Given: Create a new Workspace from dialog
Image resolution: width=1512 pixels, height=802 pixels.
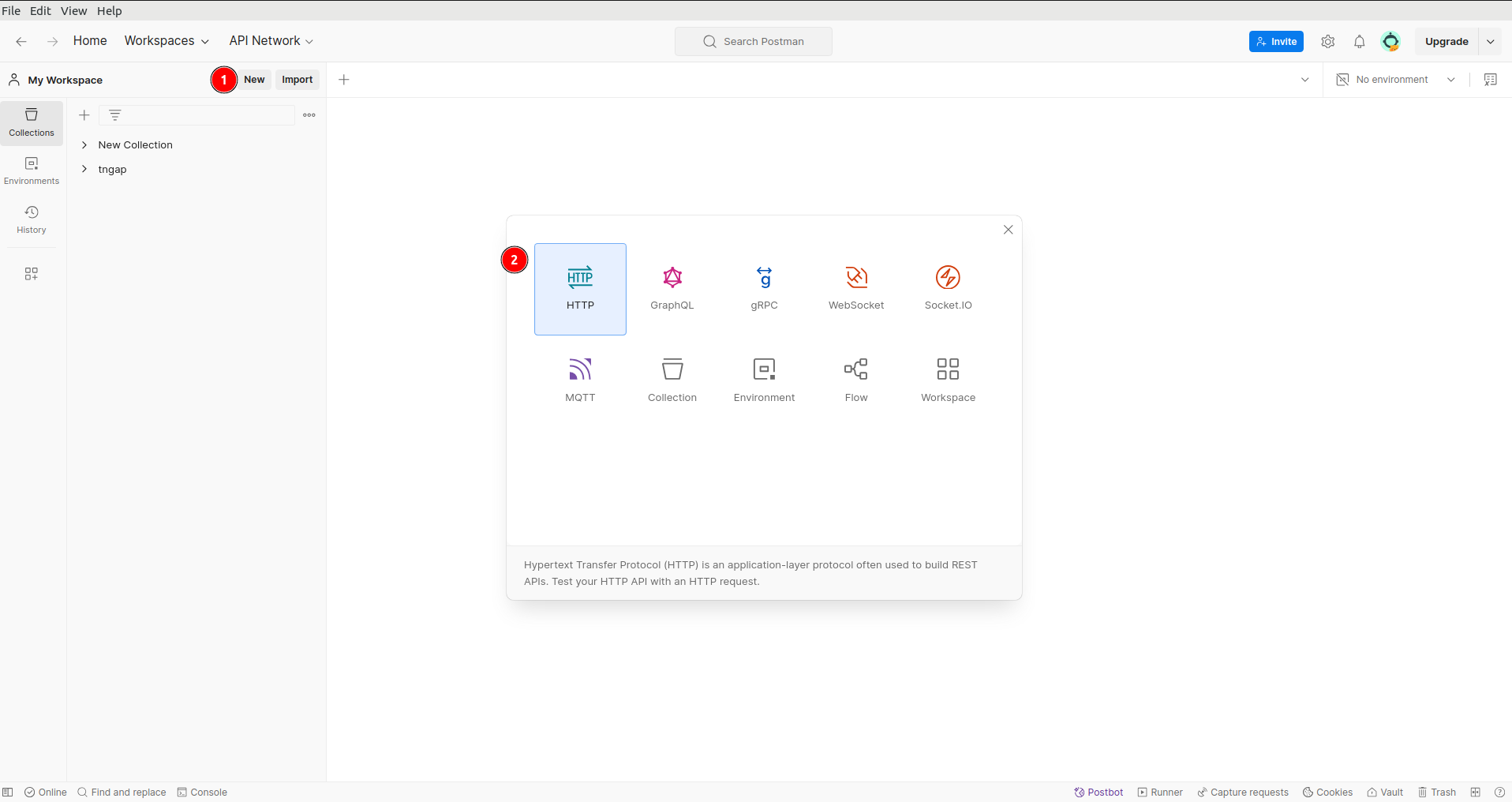Looking at the screenshot, I should pyautogui.click(x=948, y=381).
